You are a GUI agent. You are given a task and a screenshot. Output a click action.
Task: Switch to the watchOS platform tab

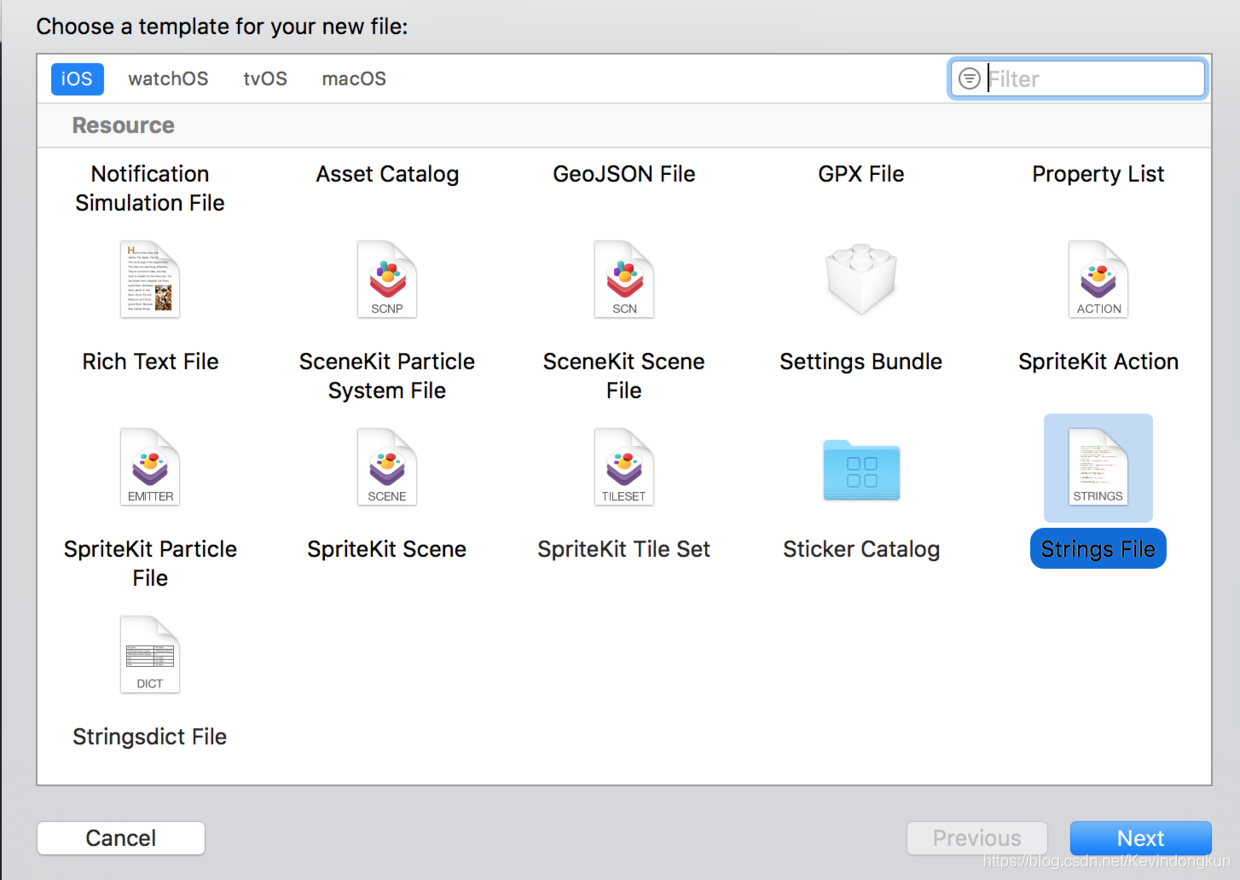point(168,79)
